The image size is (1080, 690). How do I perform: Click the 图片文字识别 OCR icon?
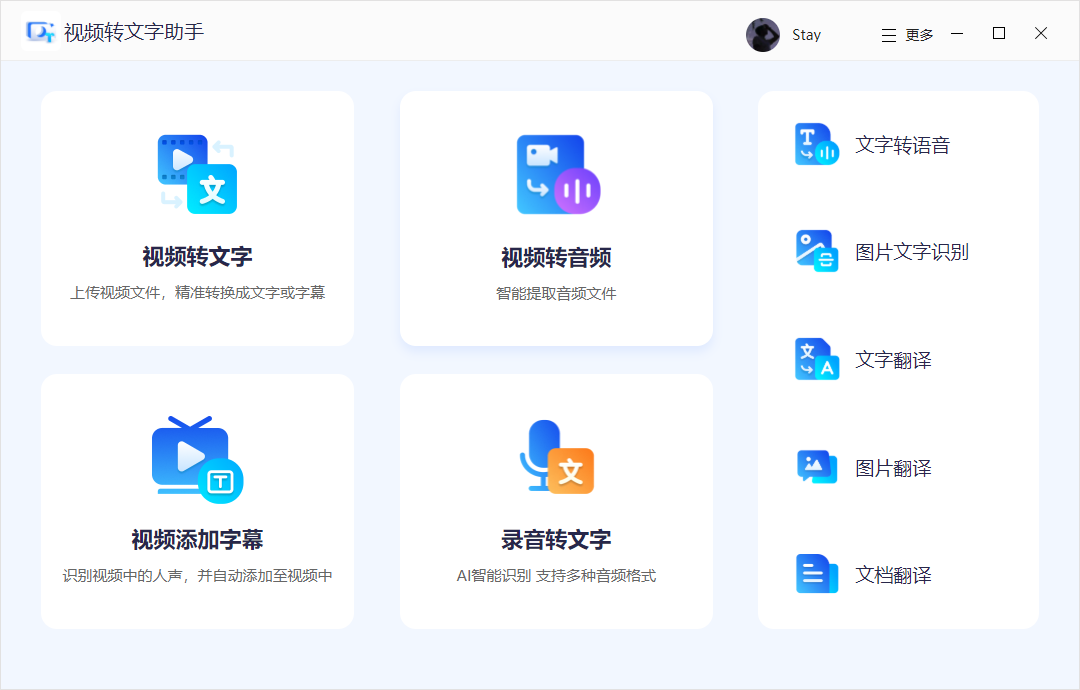click(816, 252)
